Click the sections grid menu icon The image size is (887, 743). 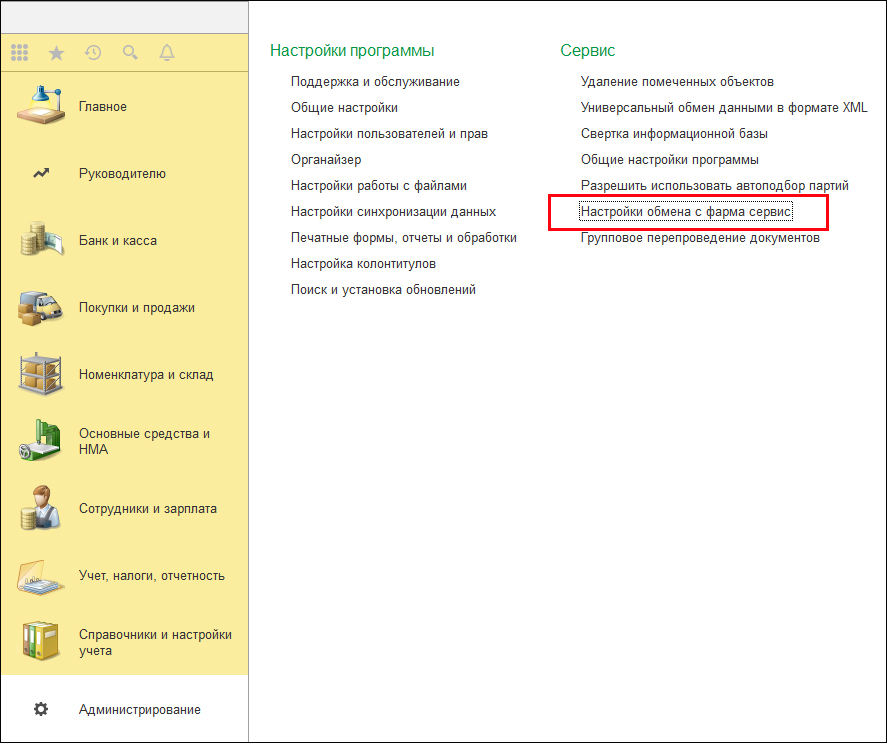click(19, 53)
